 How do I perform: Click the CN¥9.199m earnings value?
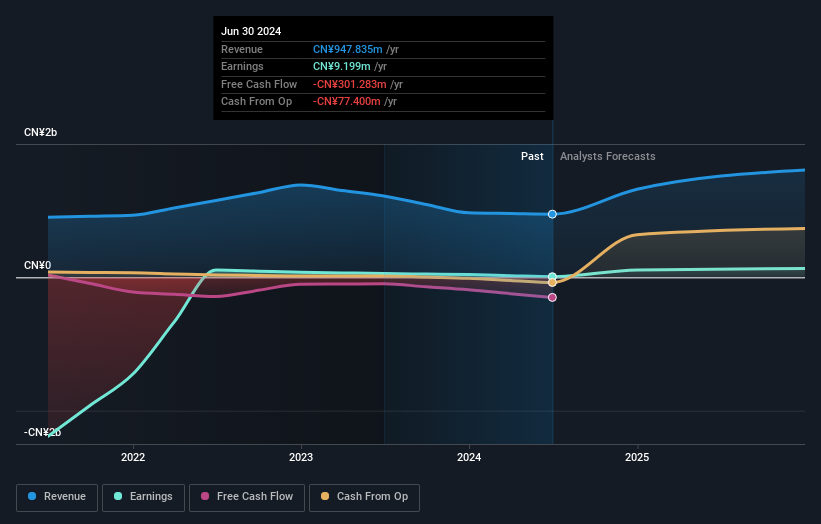pyautogui.click(x=342, y=66)
